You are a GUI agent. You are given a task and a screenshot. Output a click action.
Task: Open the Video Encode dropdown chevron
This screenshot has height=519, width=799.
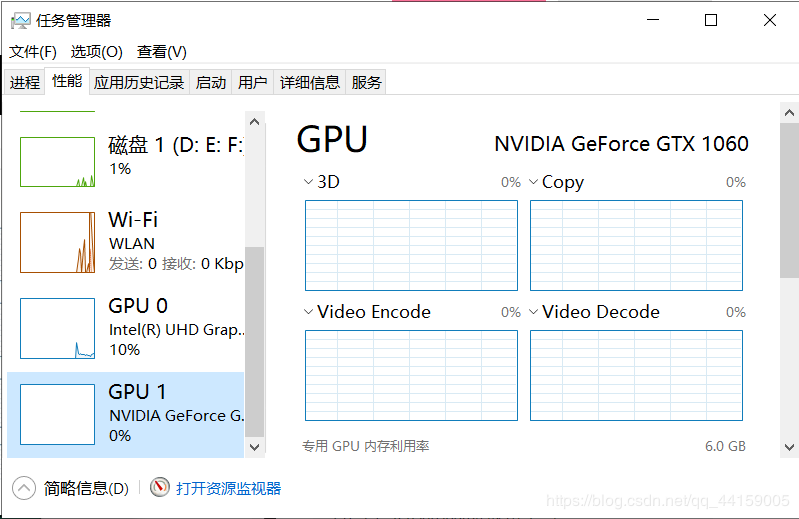308,312
